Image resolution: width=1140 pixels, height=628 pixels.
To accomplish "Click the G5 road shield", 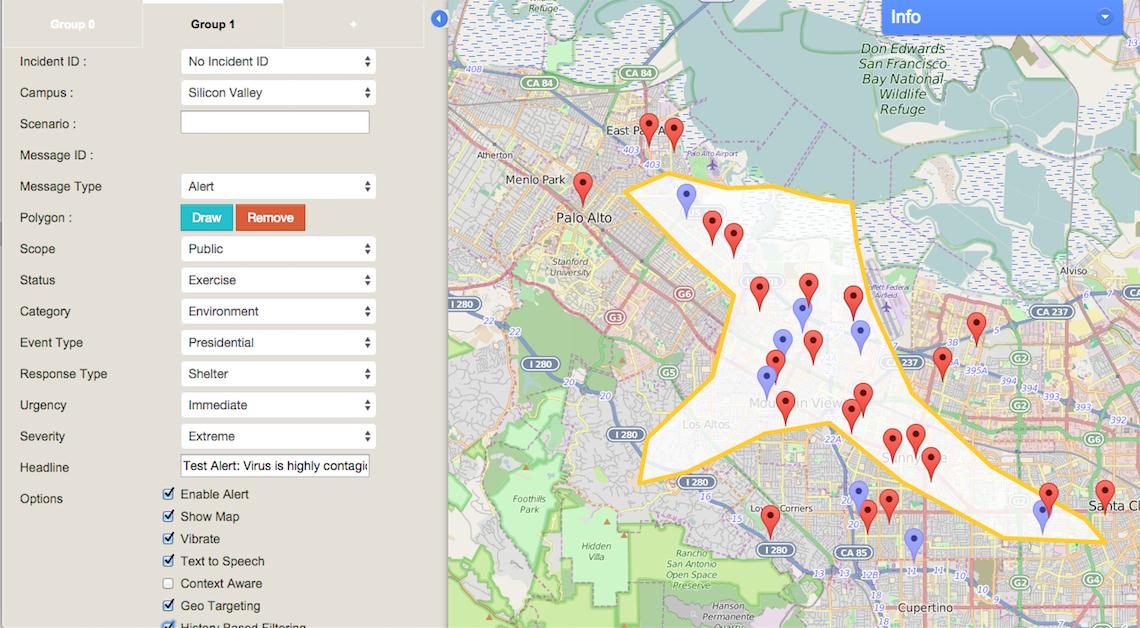I will click(x=668, y=372).
